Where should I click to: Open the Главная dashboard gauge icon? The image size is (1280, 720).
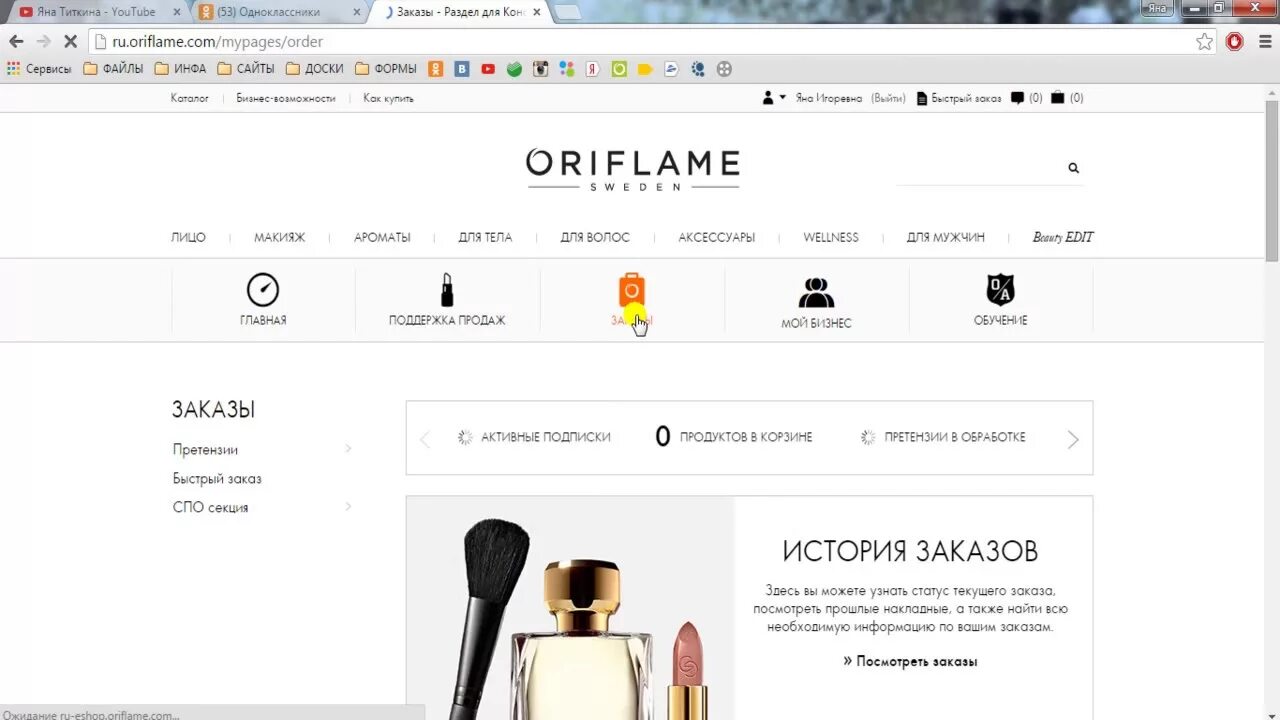(263, 290)
